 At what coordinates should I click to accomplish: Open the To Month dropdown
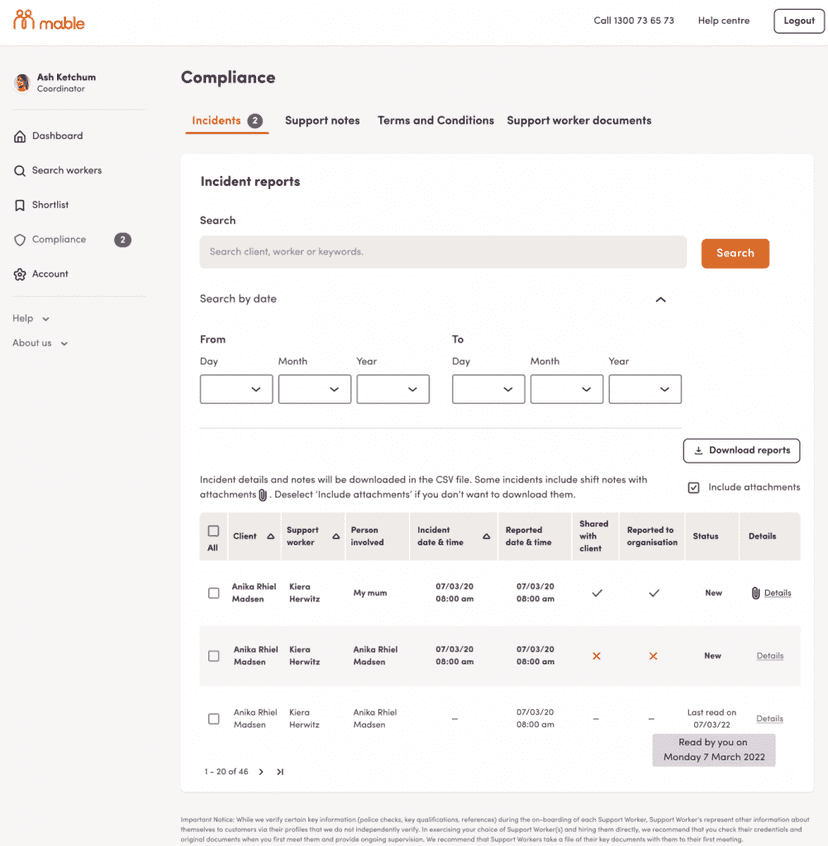click(566, 389)
